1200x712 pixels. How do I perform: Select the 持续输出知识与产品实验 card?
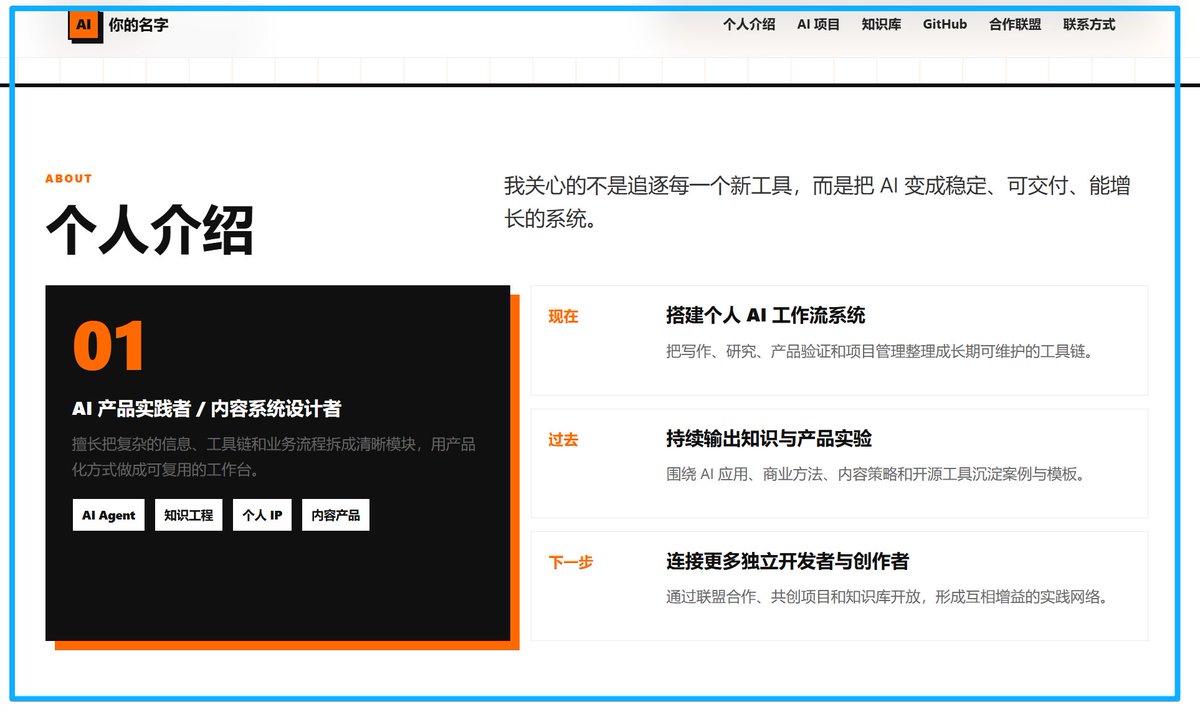point(839,463)
